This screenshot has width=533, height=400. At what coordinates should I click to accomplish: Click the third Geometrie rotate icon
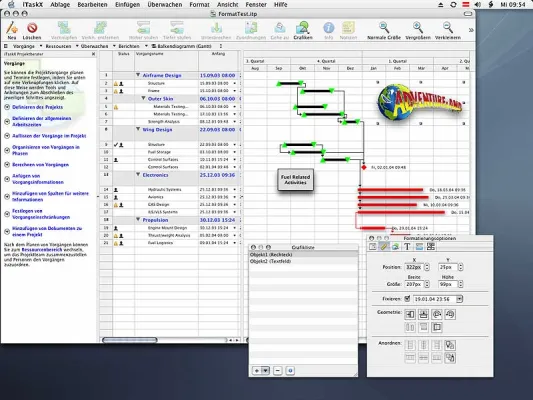436,314
